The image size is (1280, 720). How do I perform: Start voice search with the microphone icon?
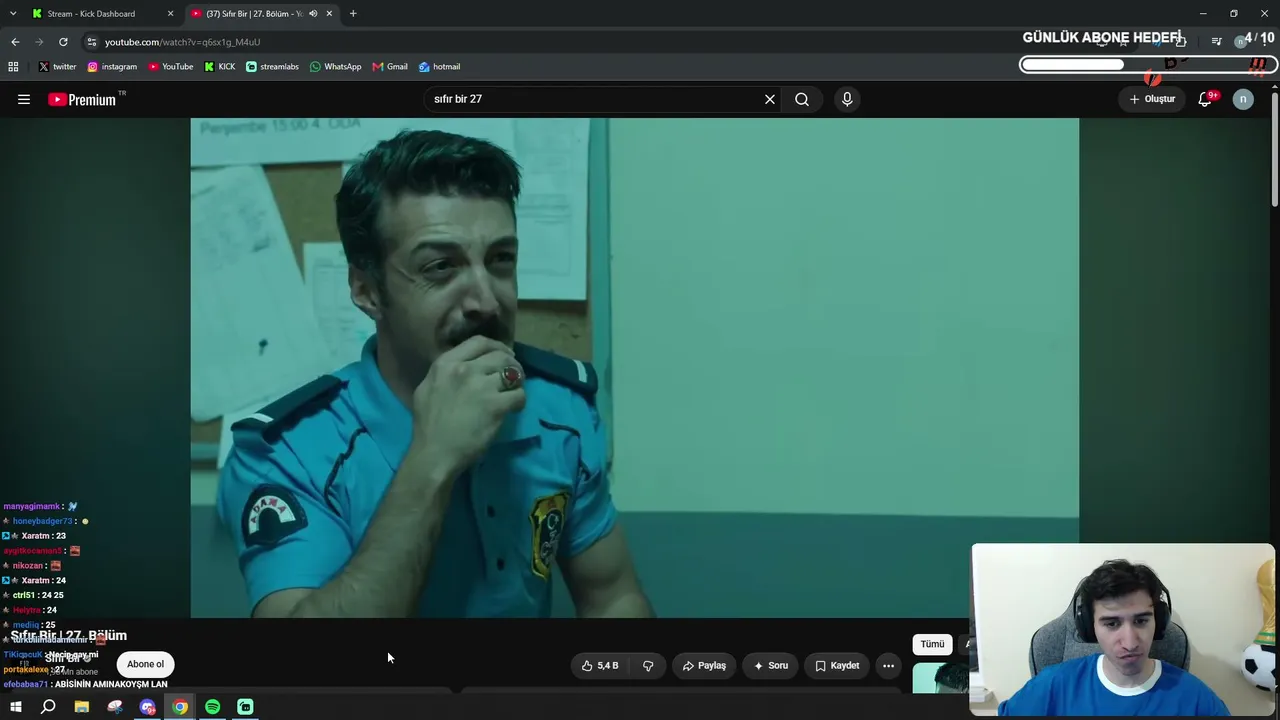(847, 99)
